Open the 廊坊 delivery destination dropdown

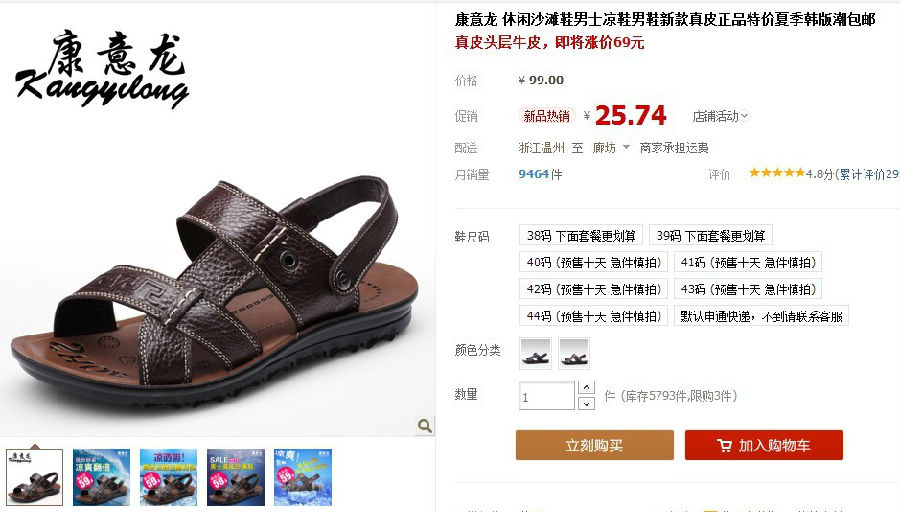611,148
